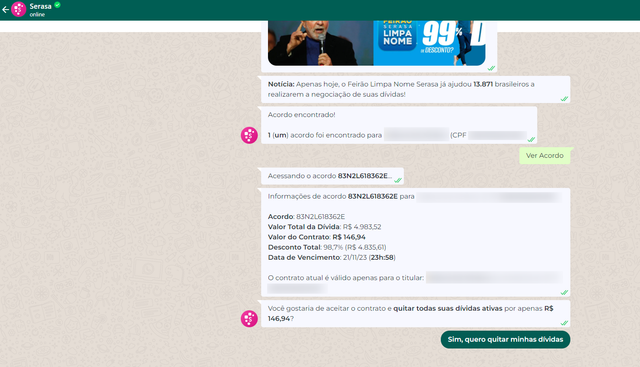Click the verified badge next to Serasa
Viewport: 640px width, 367px height.
tap(58, 5)
